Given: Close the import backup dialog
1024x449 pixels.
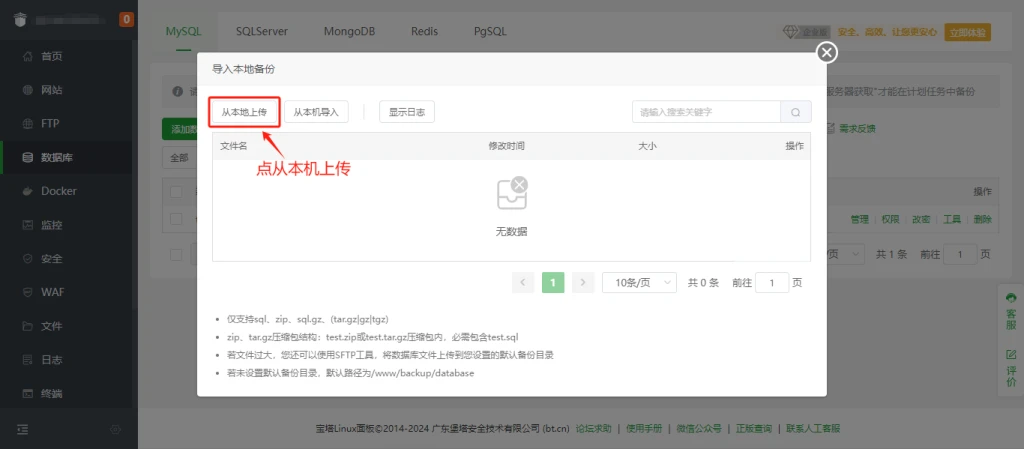Looking at the screenshot, I should pyautogui.click(x=826, y=53).
